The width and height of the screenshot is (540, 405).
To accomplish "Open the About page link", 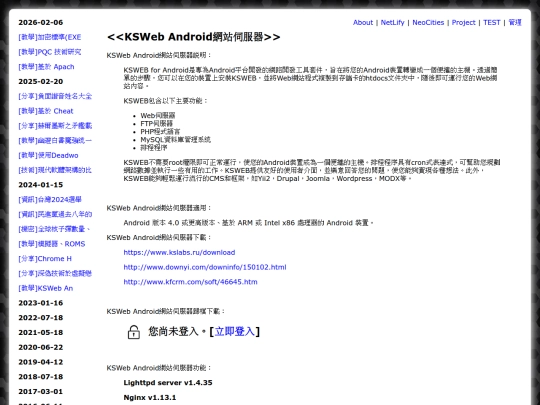I will tap(363, 22).
